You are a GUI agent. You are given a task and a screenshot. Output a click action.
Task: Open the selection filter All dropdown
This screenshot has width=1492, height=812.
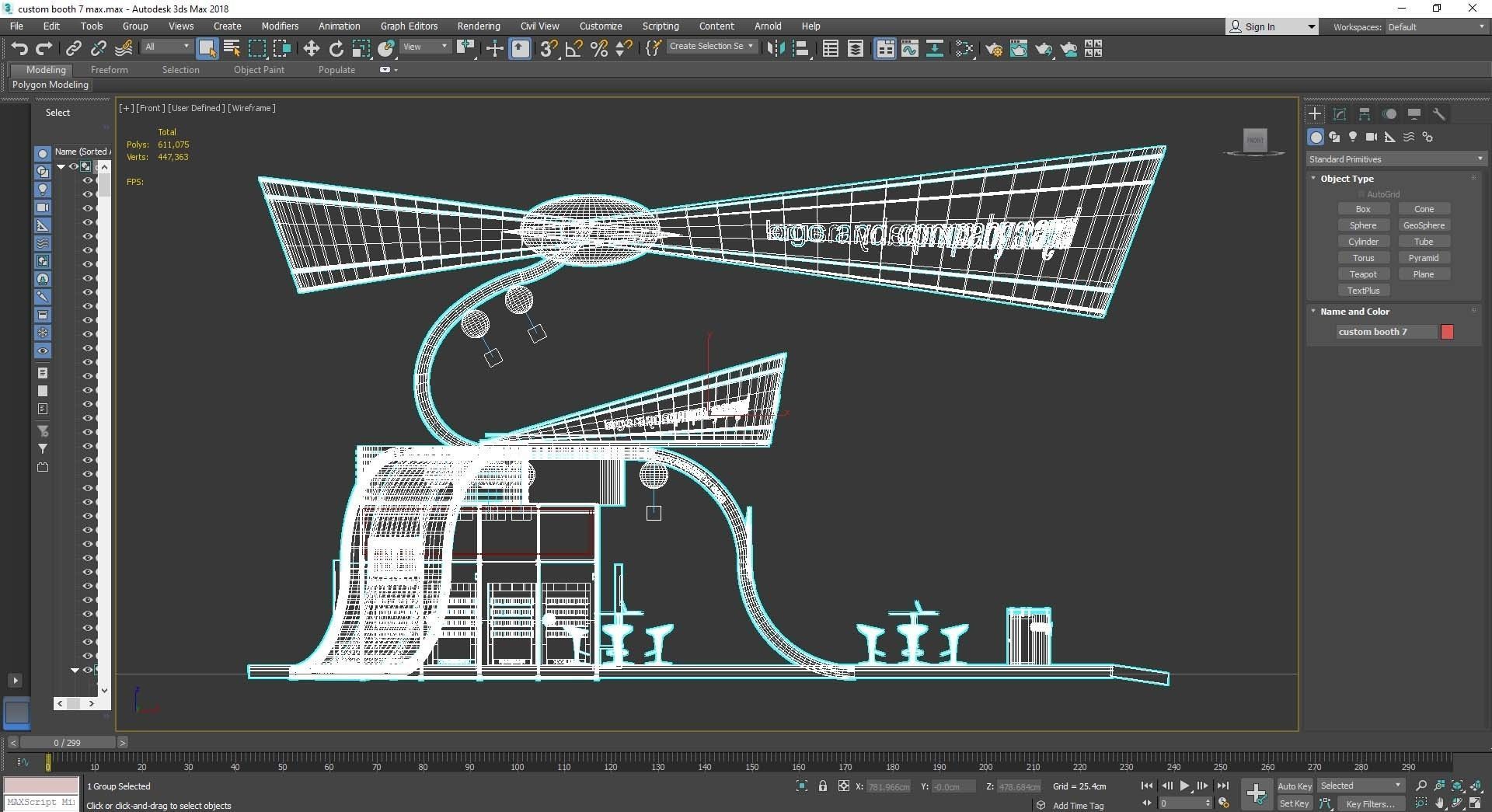[x=167, y=47]
